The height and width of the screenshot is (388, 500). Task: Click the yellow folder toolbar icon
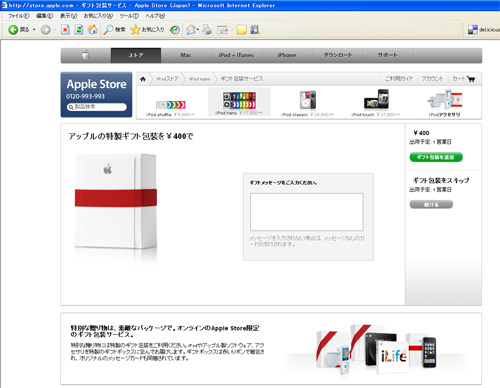pyautogui.click(x=242, y=30)
